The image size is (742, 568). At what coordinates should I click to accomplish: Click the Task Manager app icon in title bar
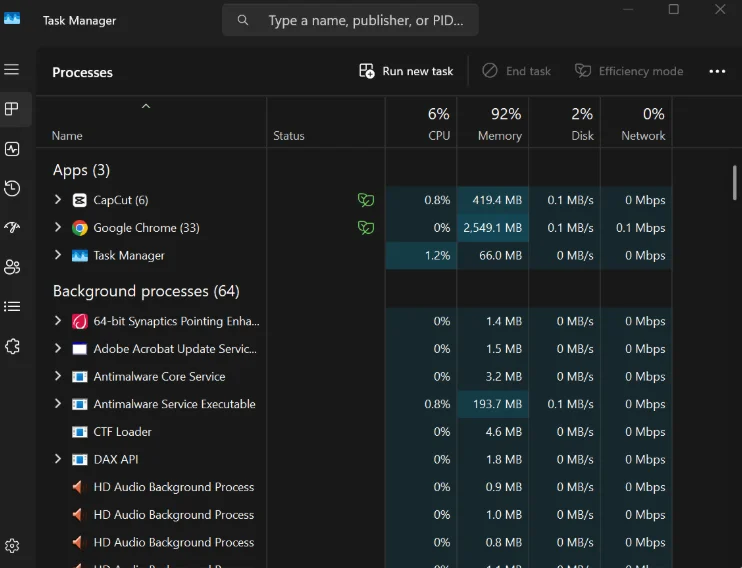tap(12, 18)
